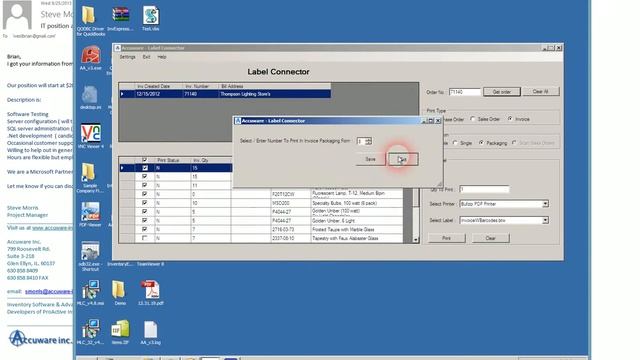Open the Select Label dropdown

(x=545, y=220)
